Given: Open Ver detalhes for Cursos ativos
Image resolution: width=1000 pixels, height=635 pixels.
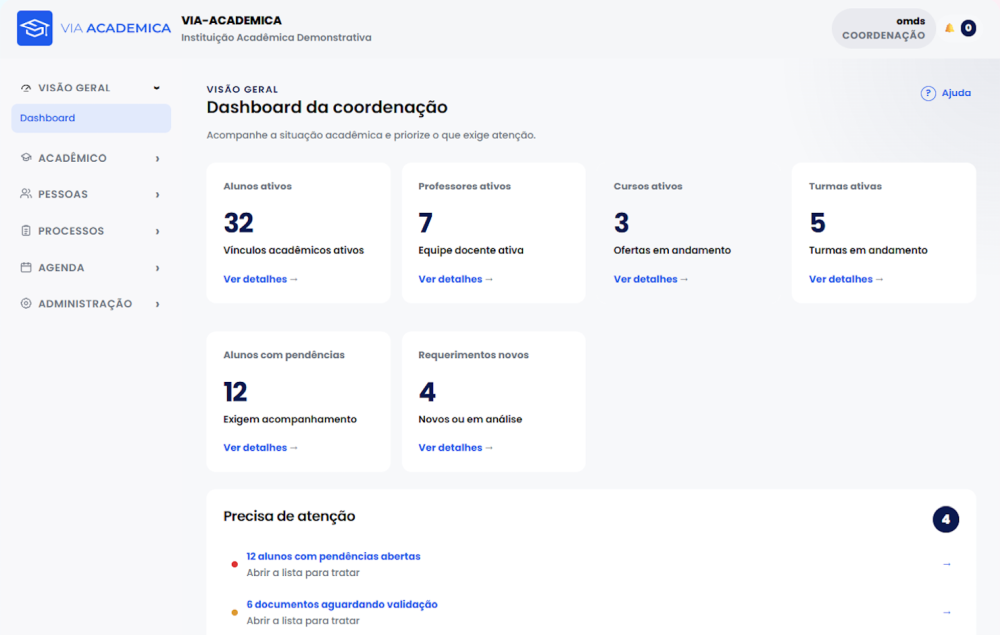Looking at the screenshot, I should pos(651,279).
